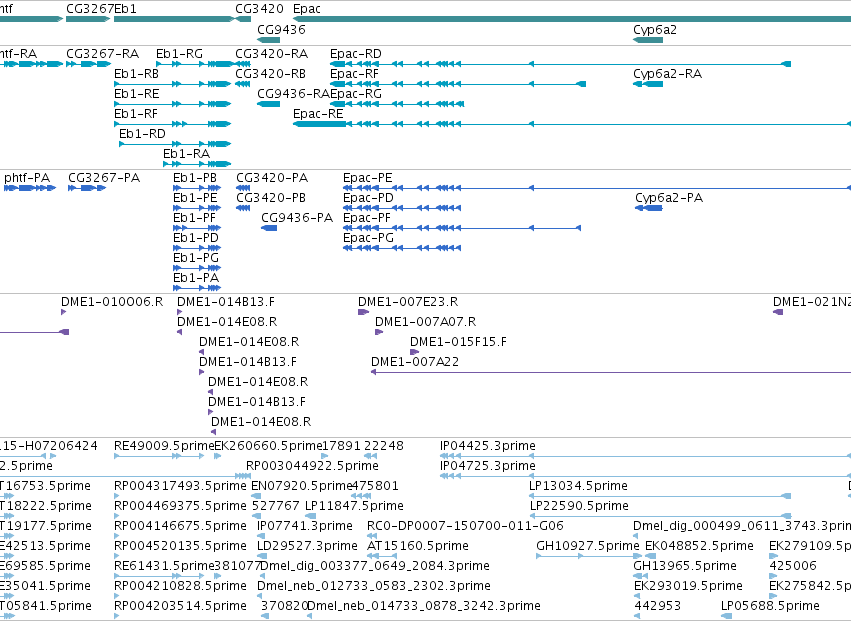The height and width of the screenshot is (621, 851).
Task: Click the DME1-007A22 feature label
Action: click(415, 362)
